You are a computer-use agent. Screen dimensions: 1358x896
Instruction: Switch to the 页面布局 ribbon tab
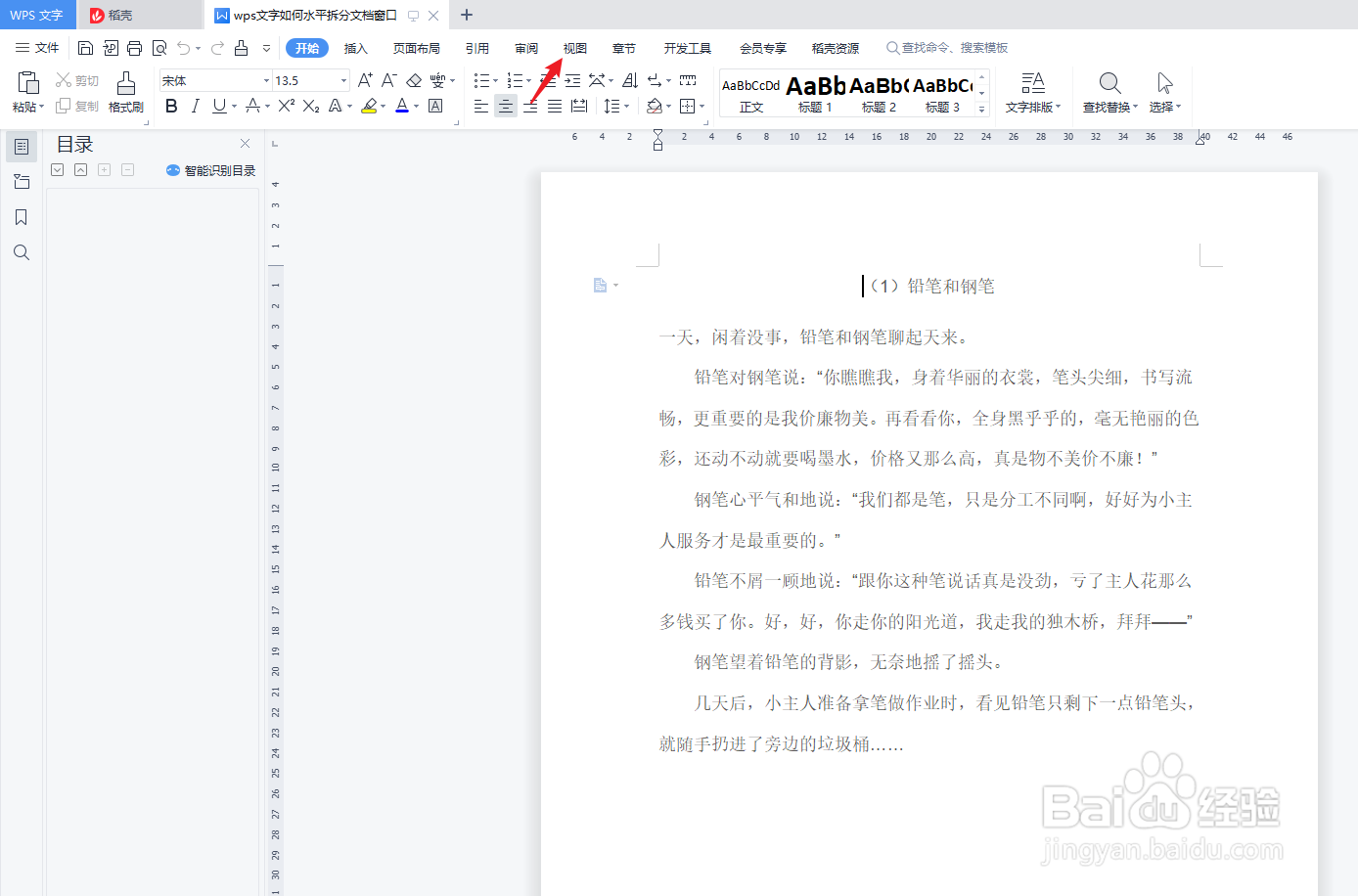point(416,47)
